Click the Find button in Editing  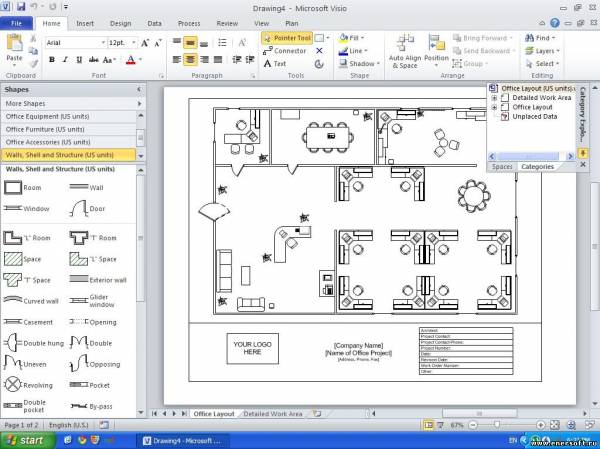pos(540,38)
